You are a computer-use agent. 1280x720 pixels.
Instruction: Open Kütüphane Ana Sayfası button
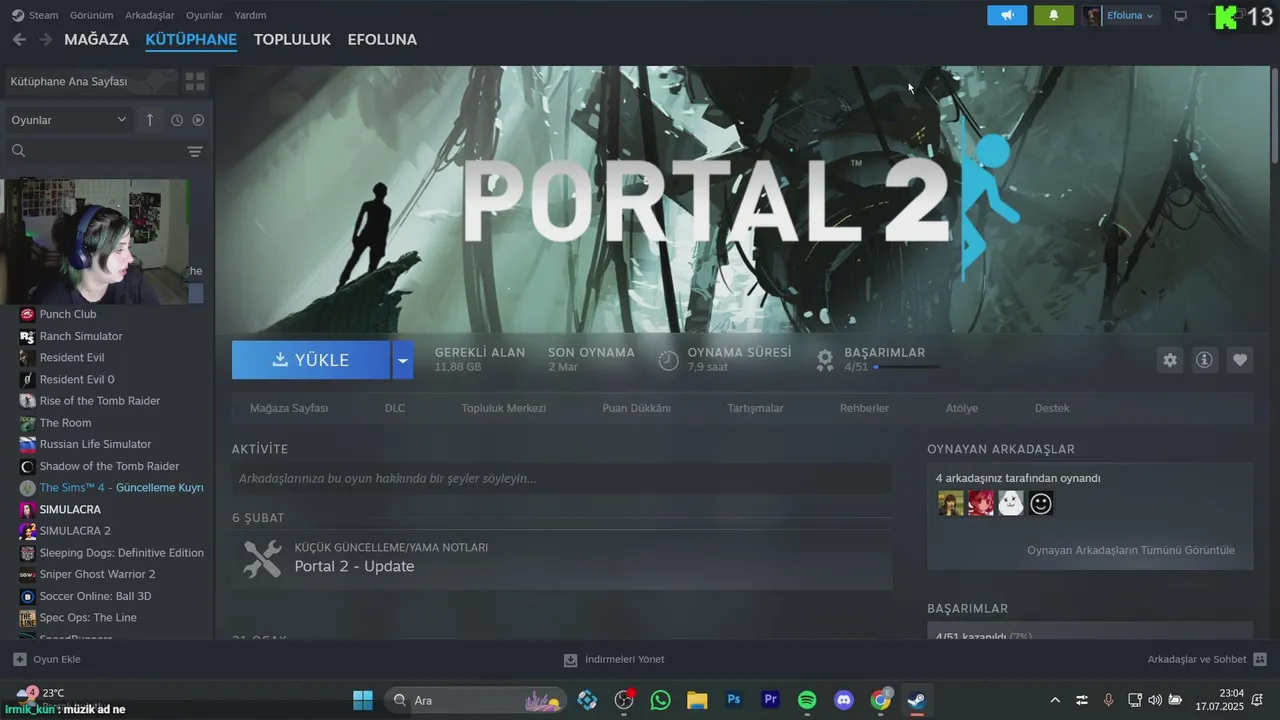[x=90, y=81]
